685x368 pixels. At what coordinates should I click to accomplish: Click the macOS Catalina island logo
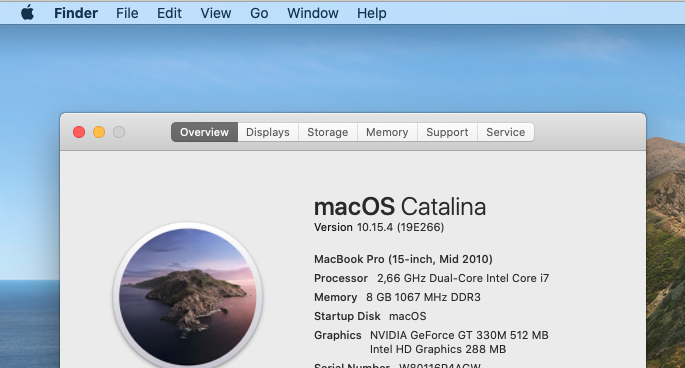click(188, 296)
